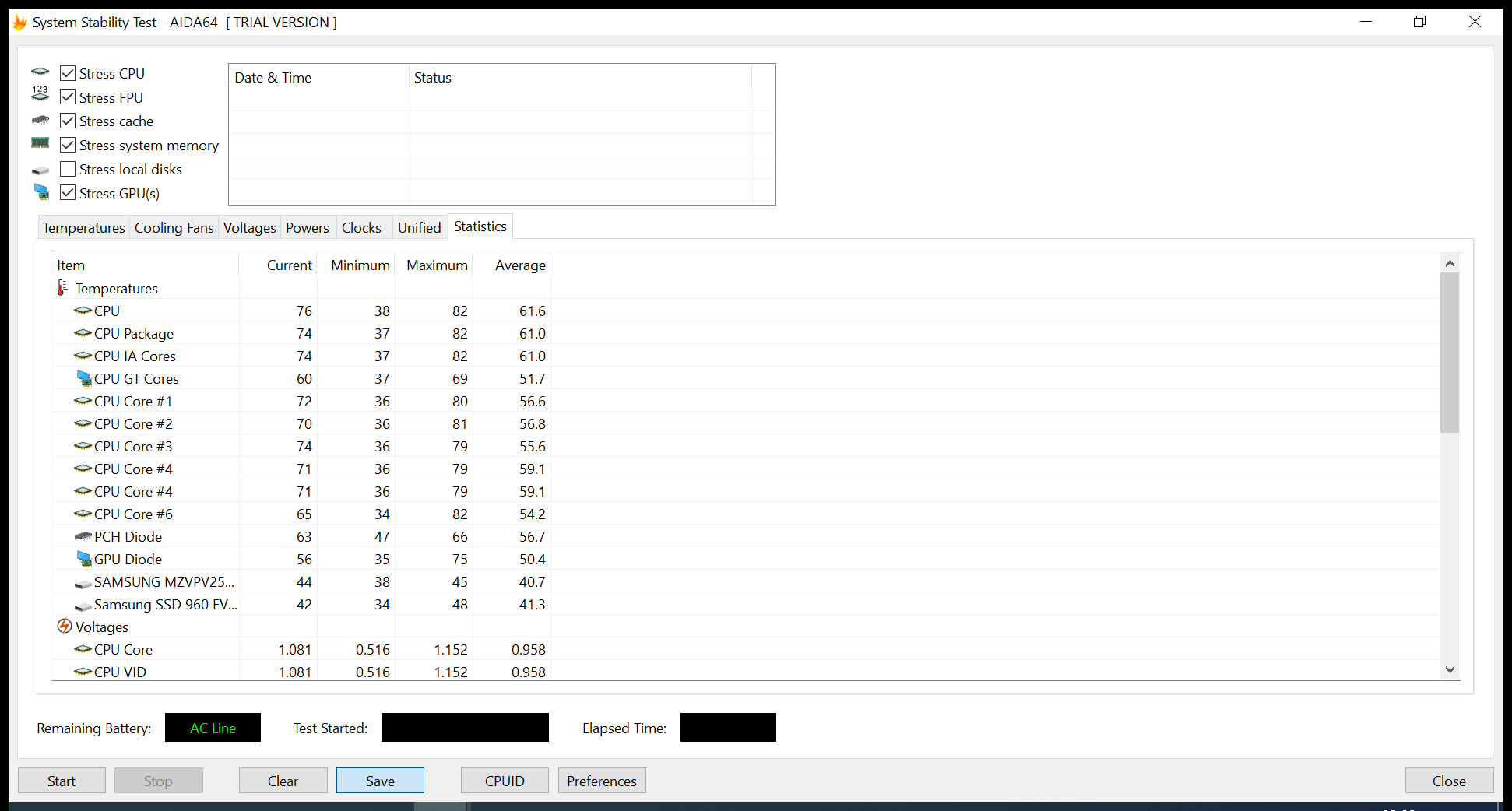Click the icon next to CPU Core voltage
Image resolution: width=1512 pixels, height=811 pixels.
point(83,649)
